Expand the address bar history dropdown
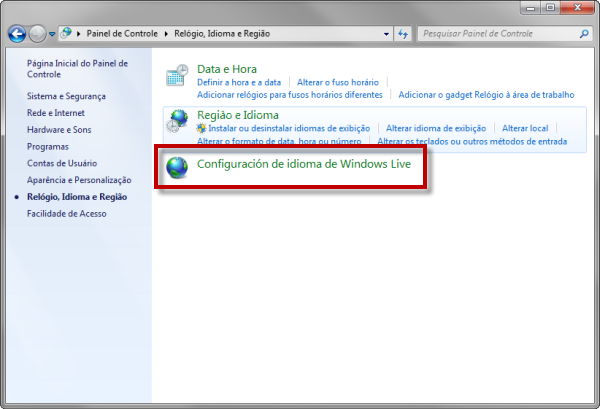This screenshot has width=600, height=409. [x=385, y=33]
